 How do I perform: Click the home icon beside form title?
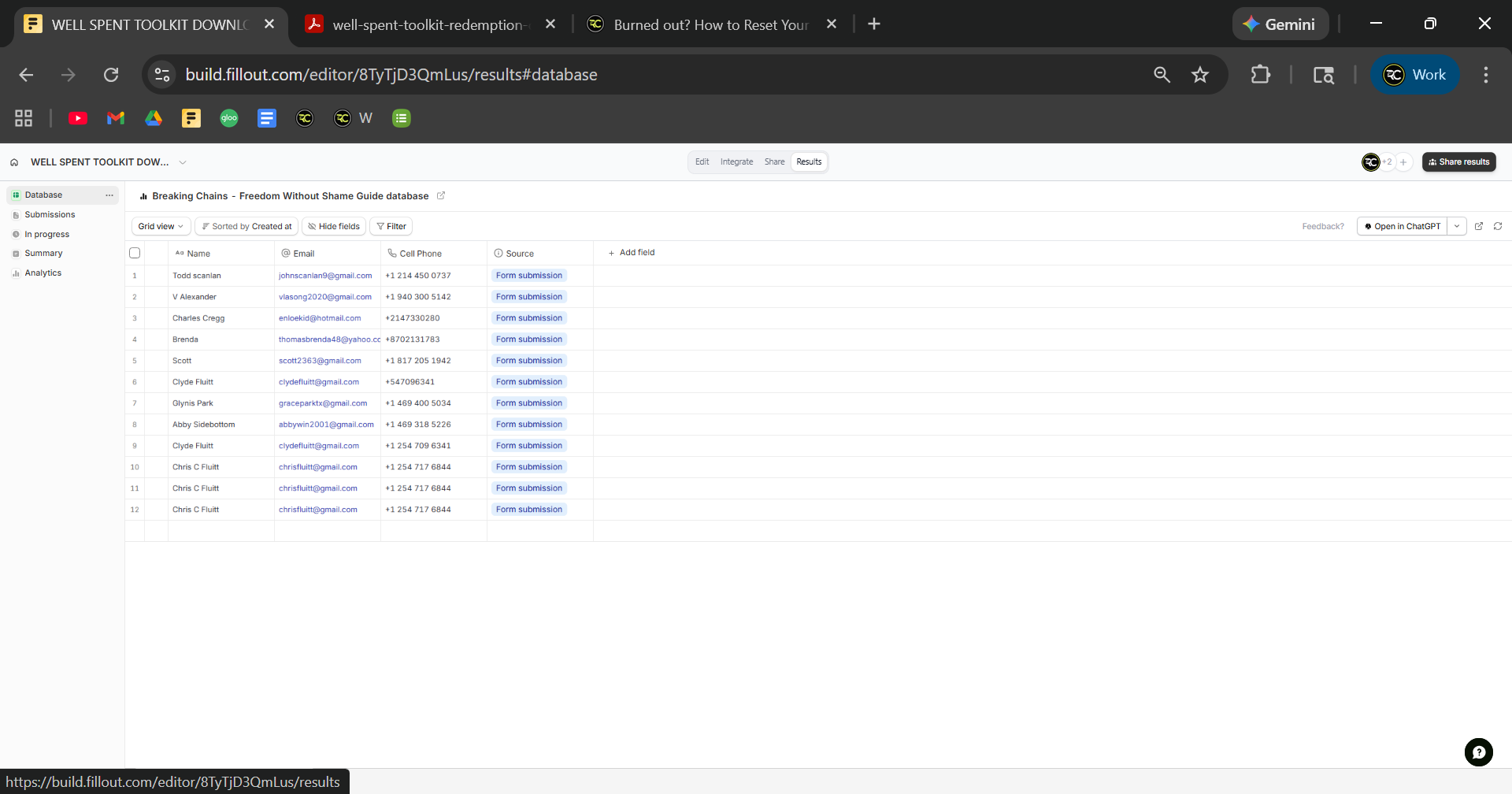tap(14, 162)
